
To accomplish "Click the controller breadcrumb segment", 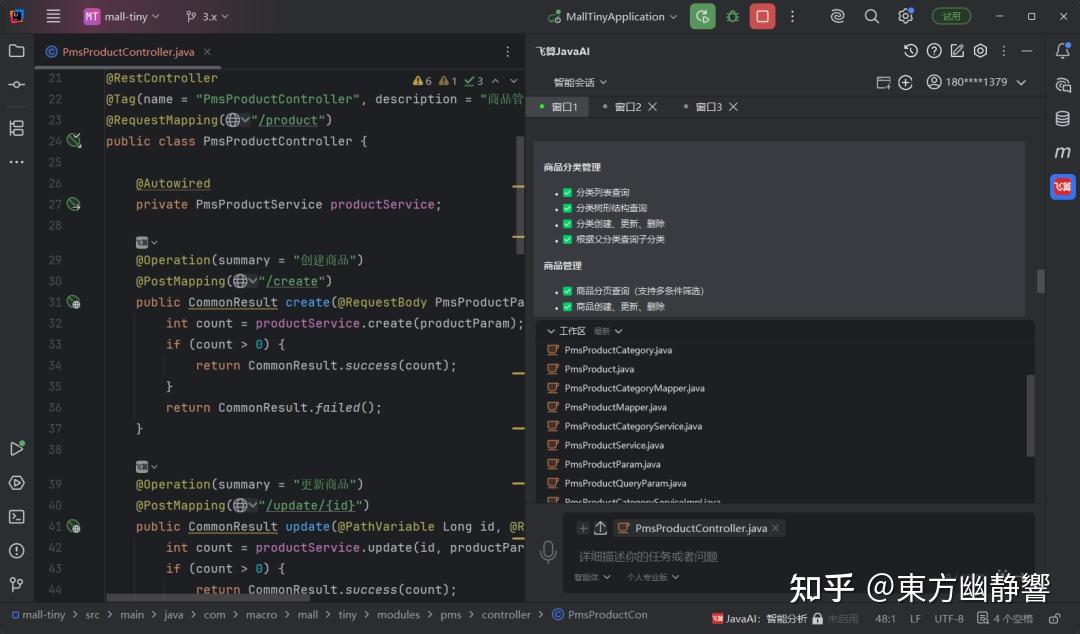I will pos(506,615).
